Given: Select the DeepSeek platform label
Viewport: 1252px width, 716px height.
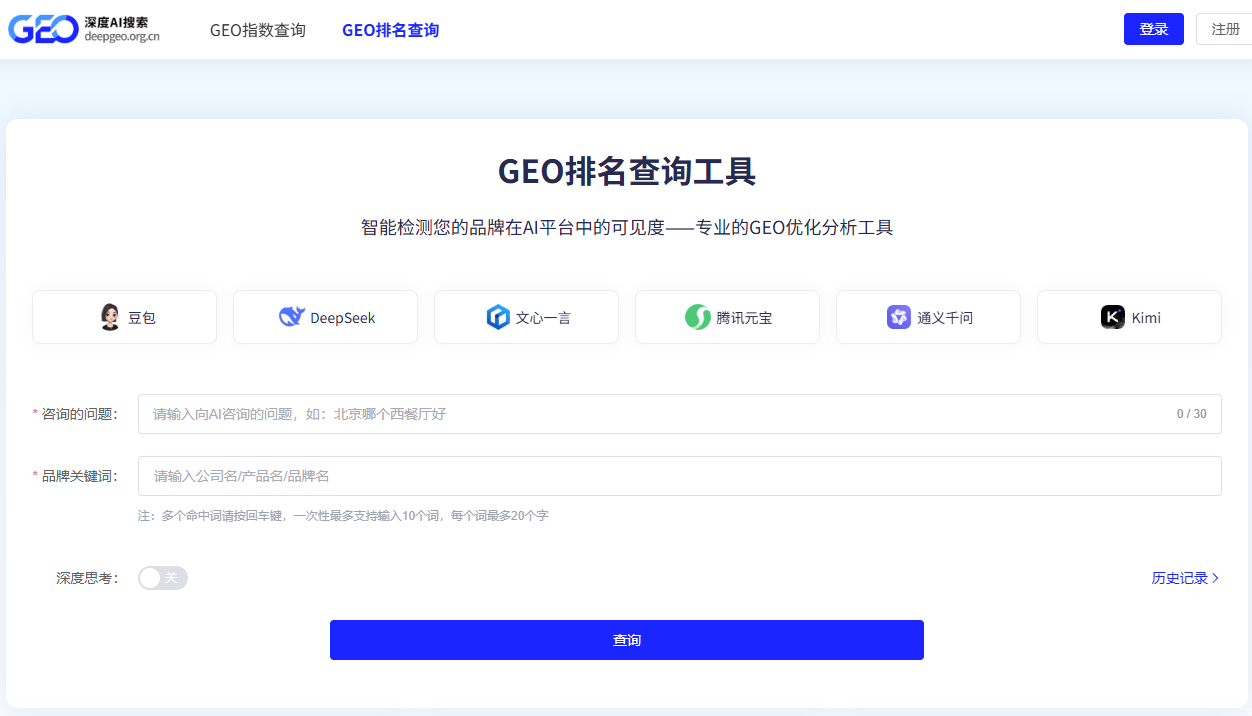Looking at the screenshot, I should coord(343,318).
